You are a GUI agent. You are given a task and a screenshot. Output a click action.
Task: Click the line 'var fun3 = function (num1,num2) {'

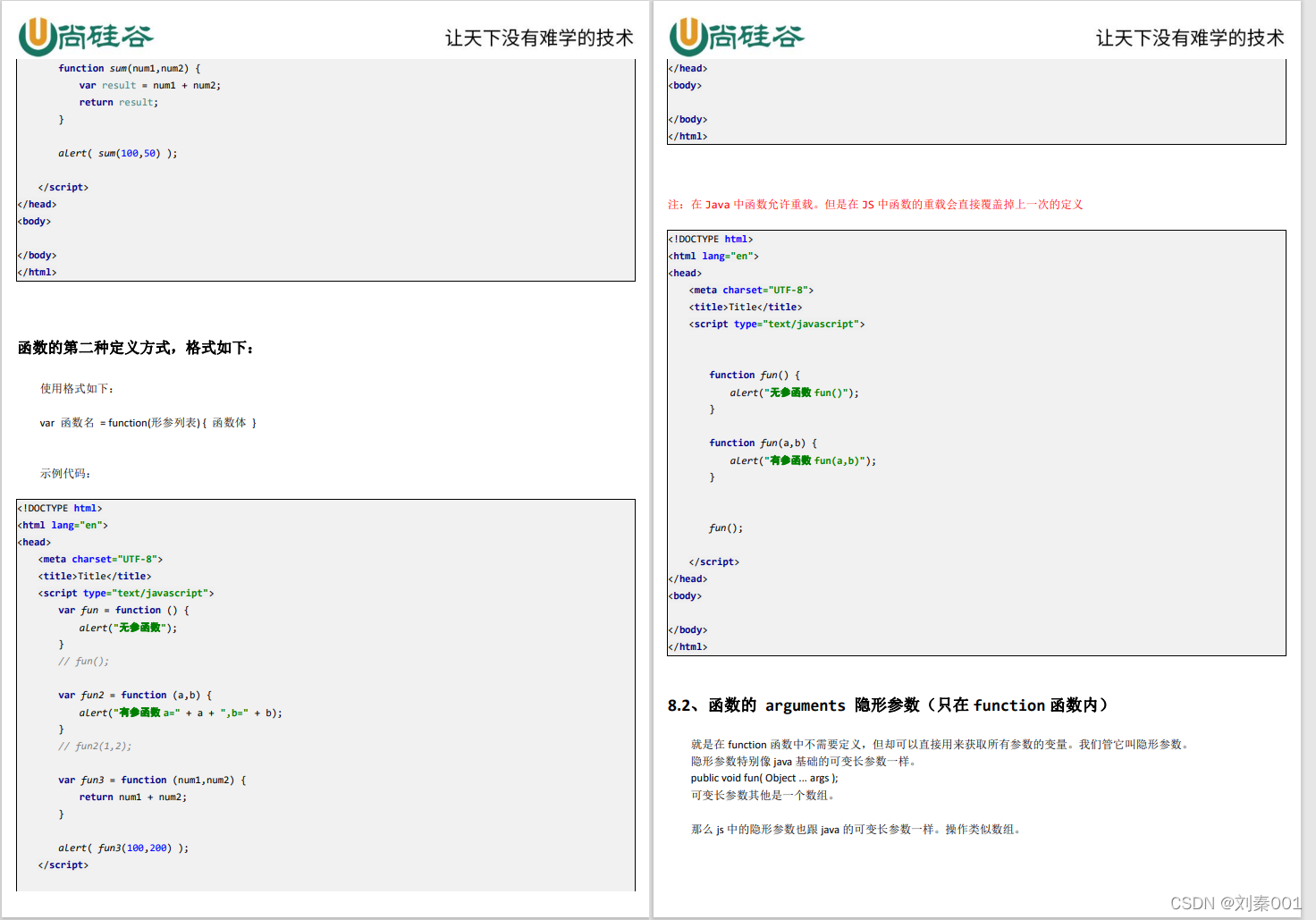pyautogui.click(x=152, y=780)
